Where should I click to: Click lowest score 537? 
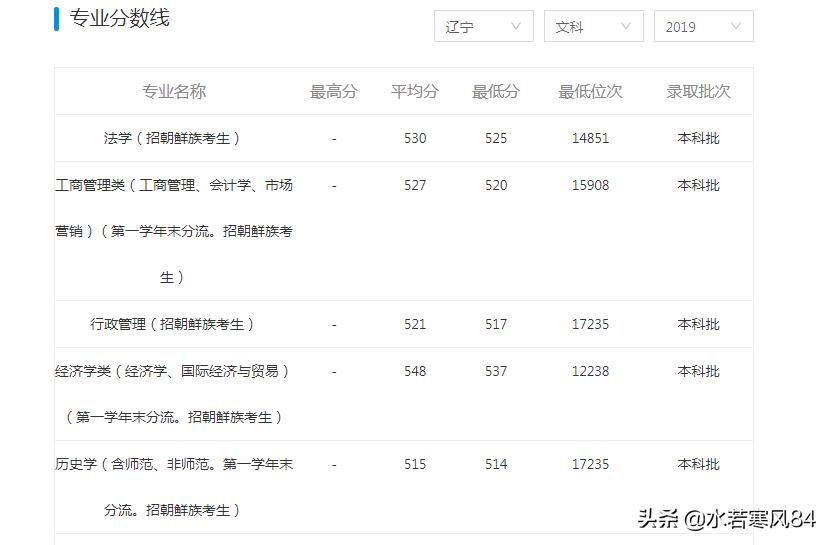pos(496,371)
